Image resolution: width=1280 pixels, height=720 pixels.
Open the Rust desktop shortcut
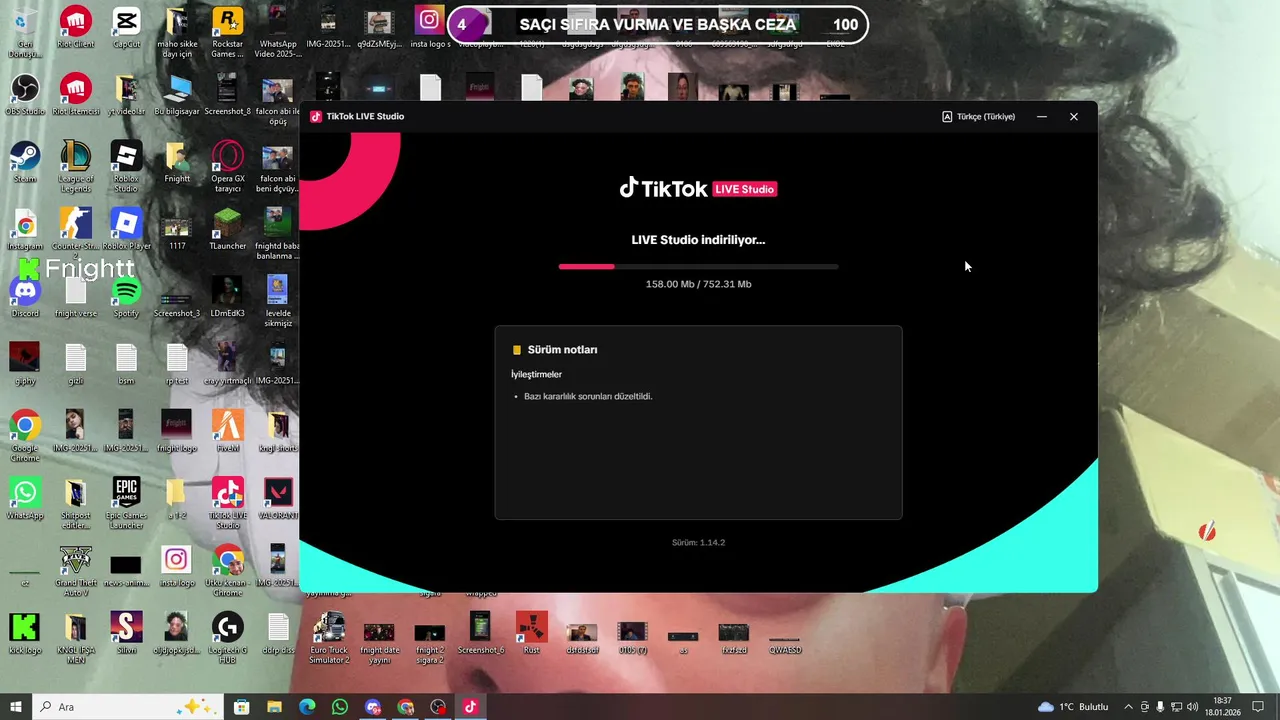531,633
